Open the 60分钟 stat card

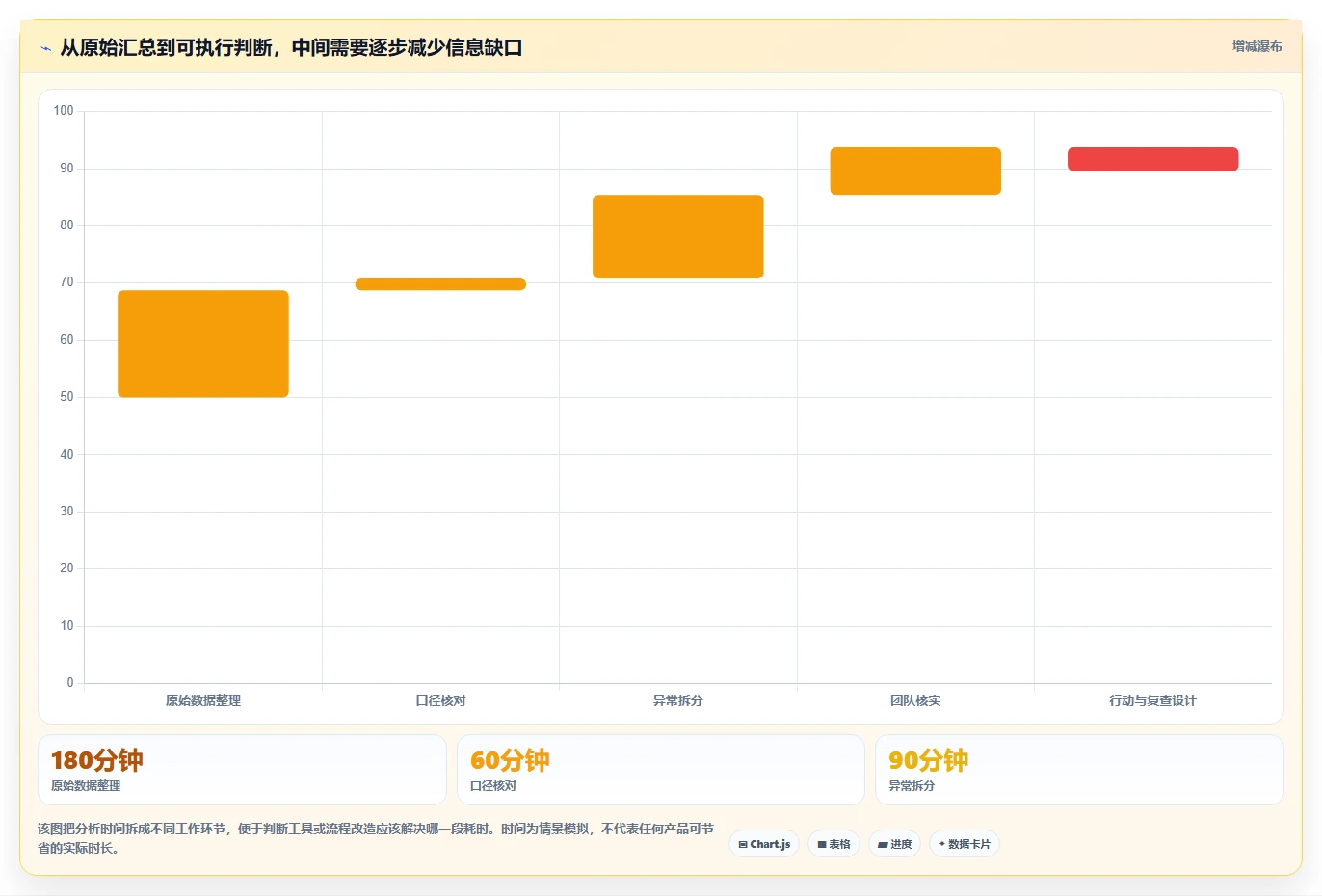click(x=661, y=770)
